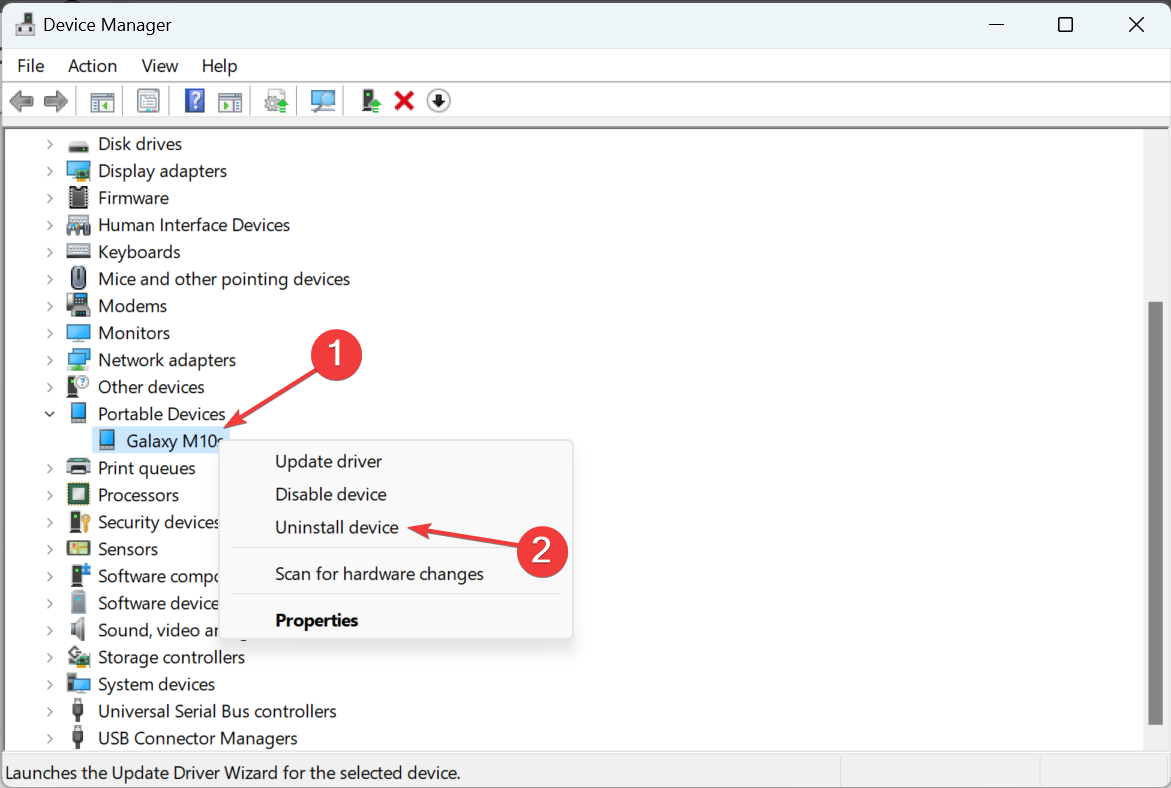Image resolution: width=1171 pixels, height=788 pixels.
Task: Click the Firmware chip icon
Action: click(x=78, y=198)
